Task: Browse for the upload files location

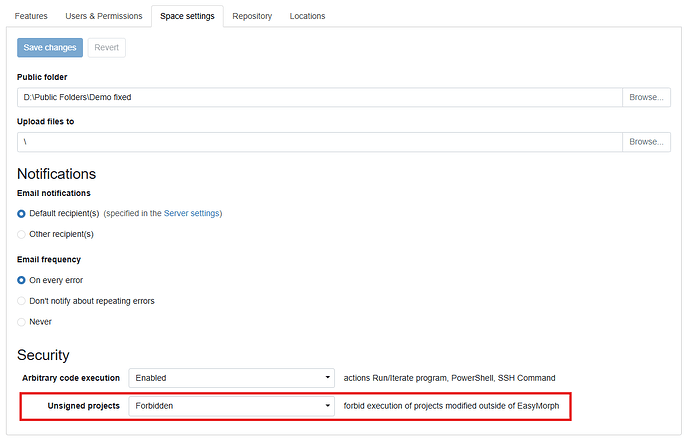Action: coord(646,142)
